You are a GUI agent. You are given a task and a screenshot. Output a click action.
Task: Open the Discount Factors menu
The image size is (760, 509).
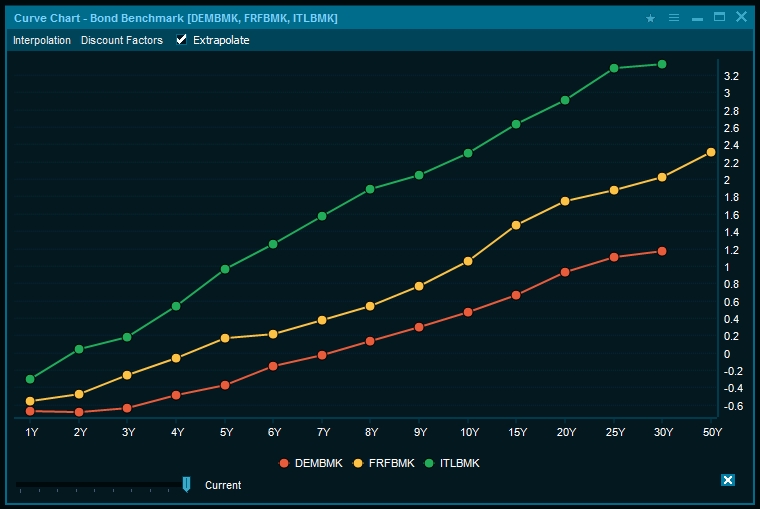pos(122,40)
